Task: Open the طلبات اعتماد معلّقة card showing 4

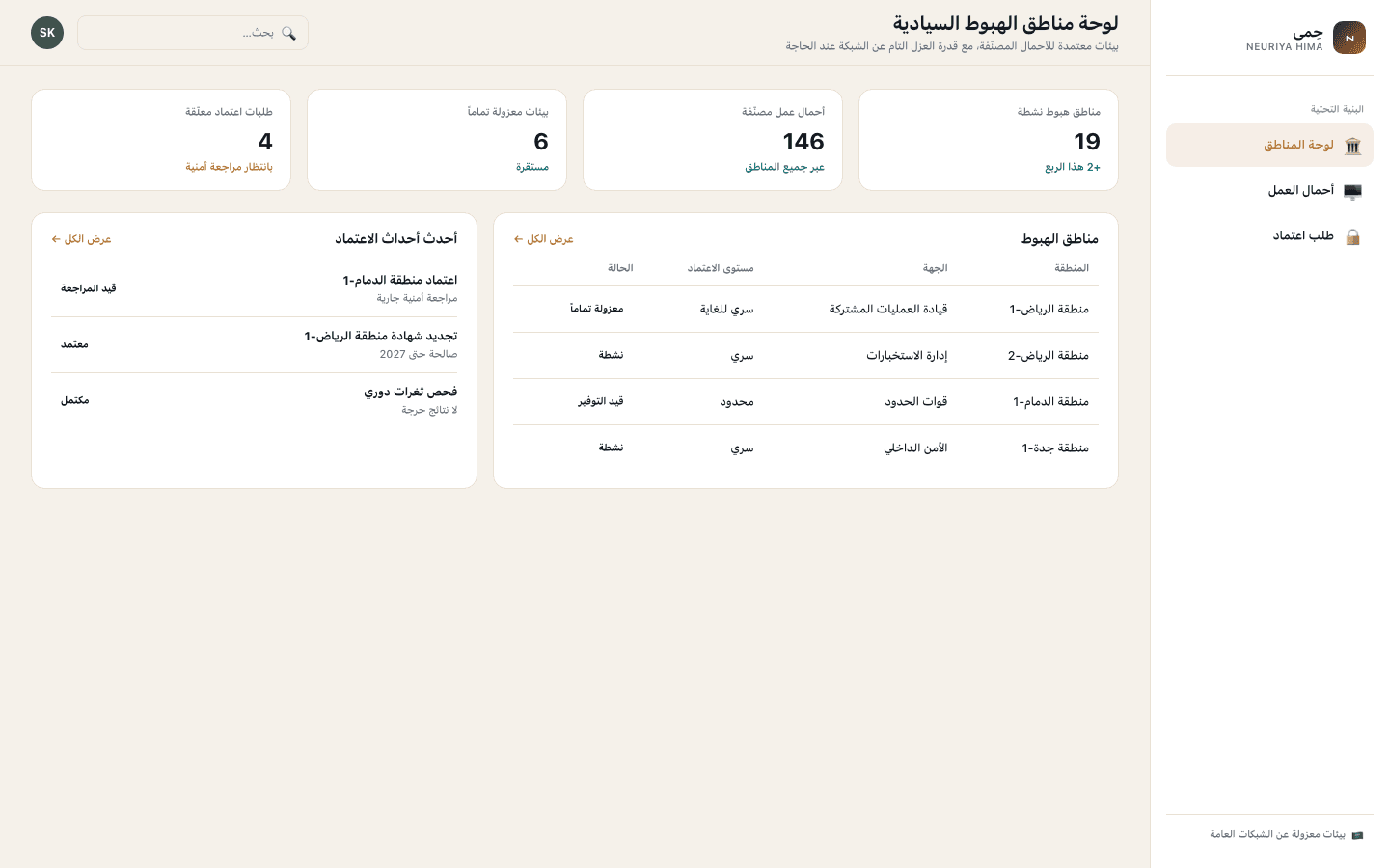Action: coord(161,140)
